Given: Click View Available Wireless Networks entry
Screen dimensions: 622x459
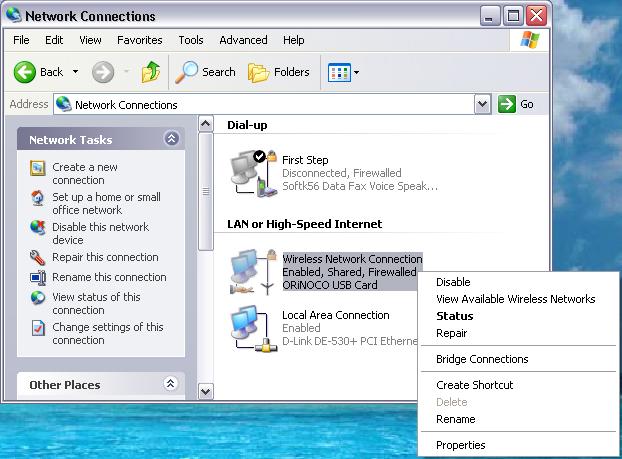Looking at the screenshot, I should (x=515, y=299).
